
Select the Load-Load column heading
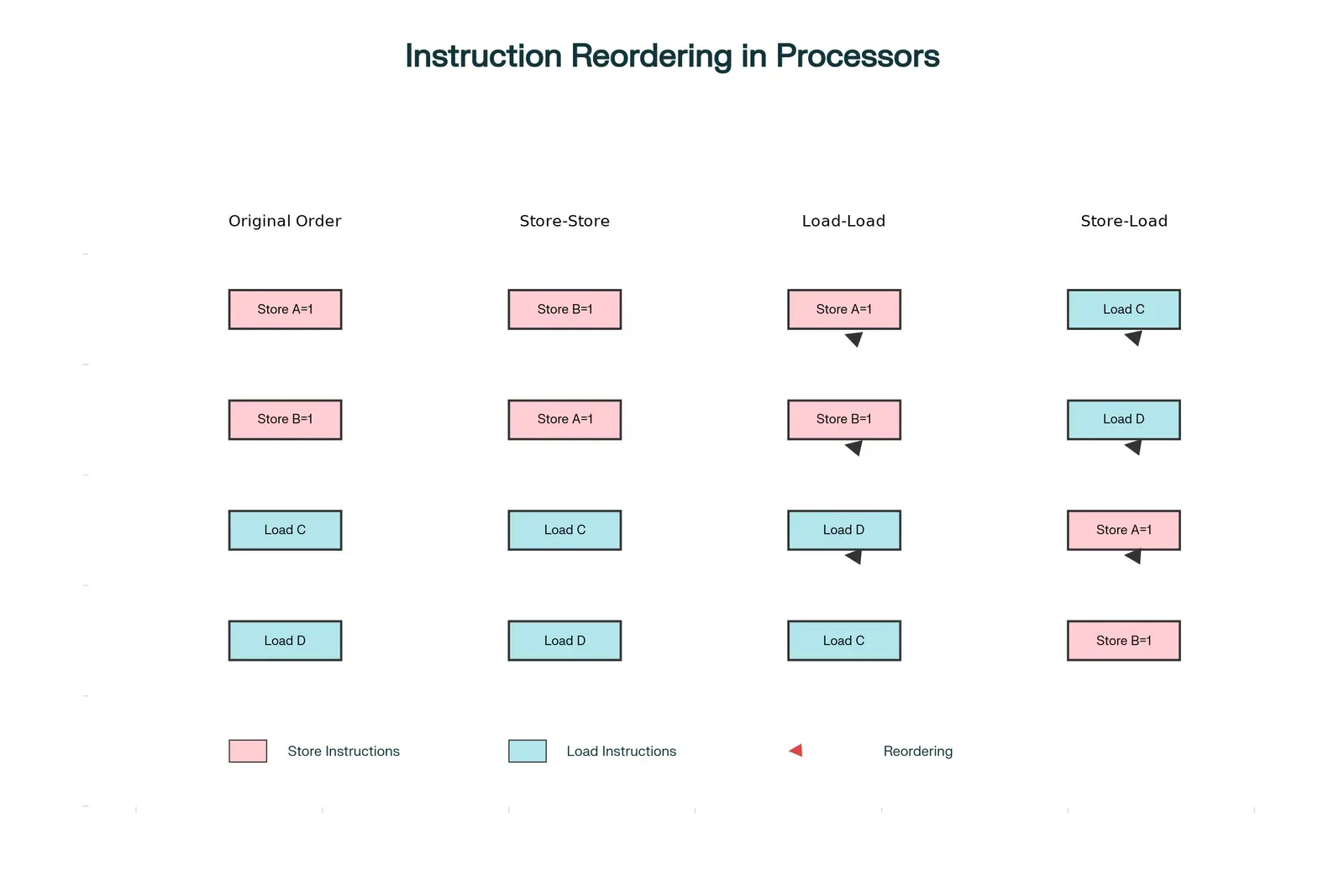[843, 221]
